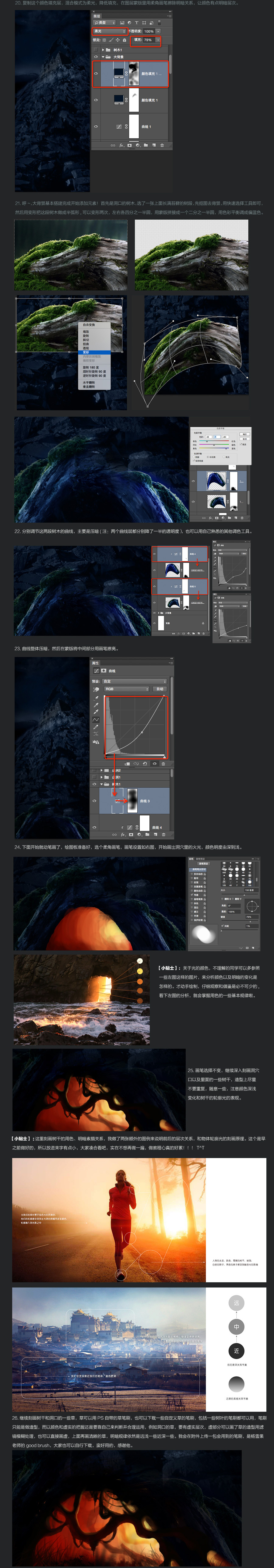
Task: Toggle the layer filter on/off switch
Action: (x=159, y=23)
